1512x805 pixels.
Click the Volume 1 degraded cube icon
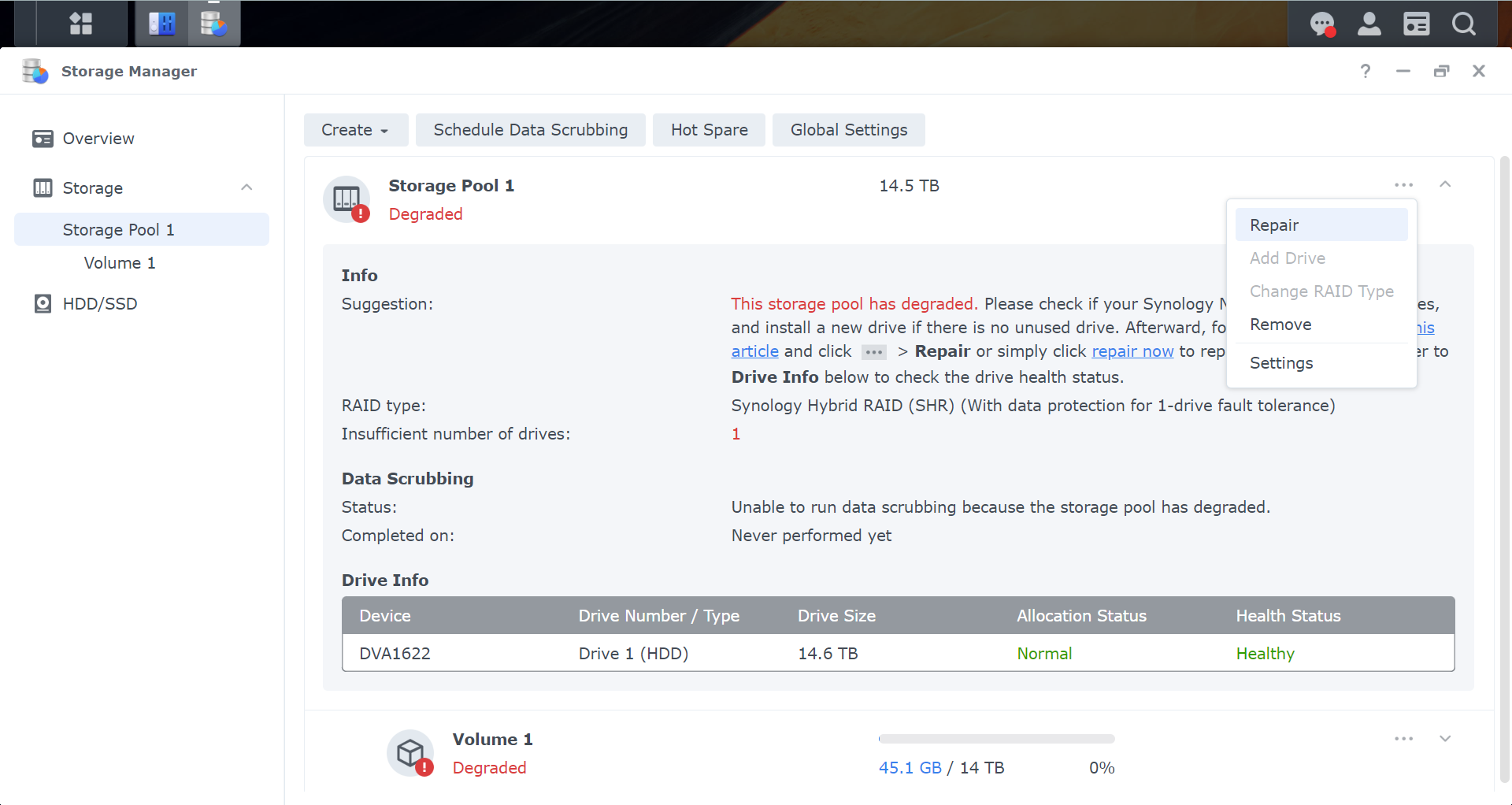(409, 753)
